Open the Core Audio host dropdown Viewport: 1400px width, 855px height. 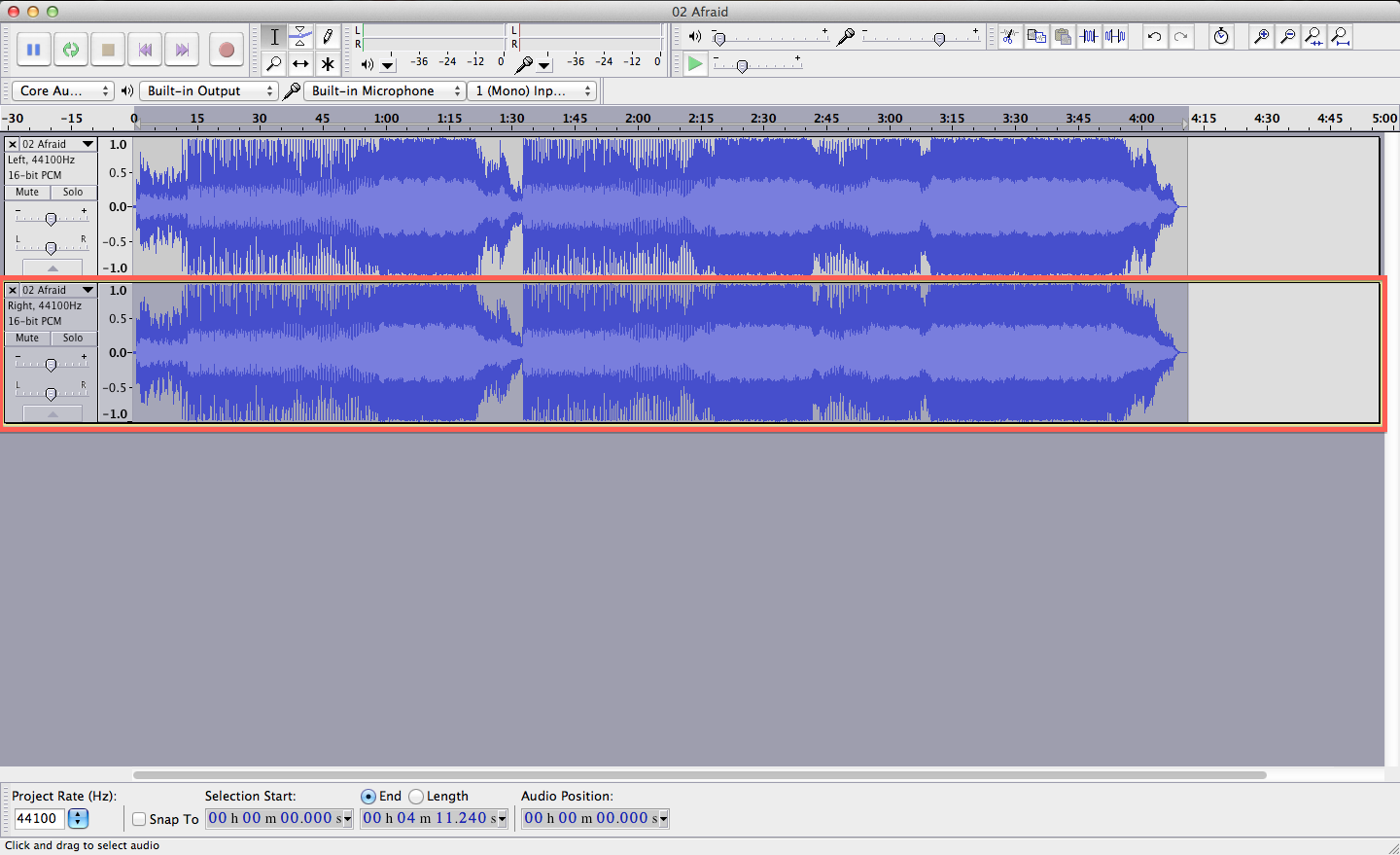[x=62, y=89]
